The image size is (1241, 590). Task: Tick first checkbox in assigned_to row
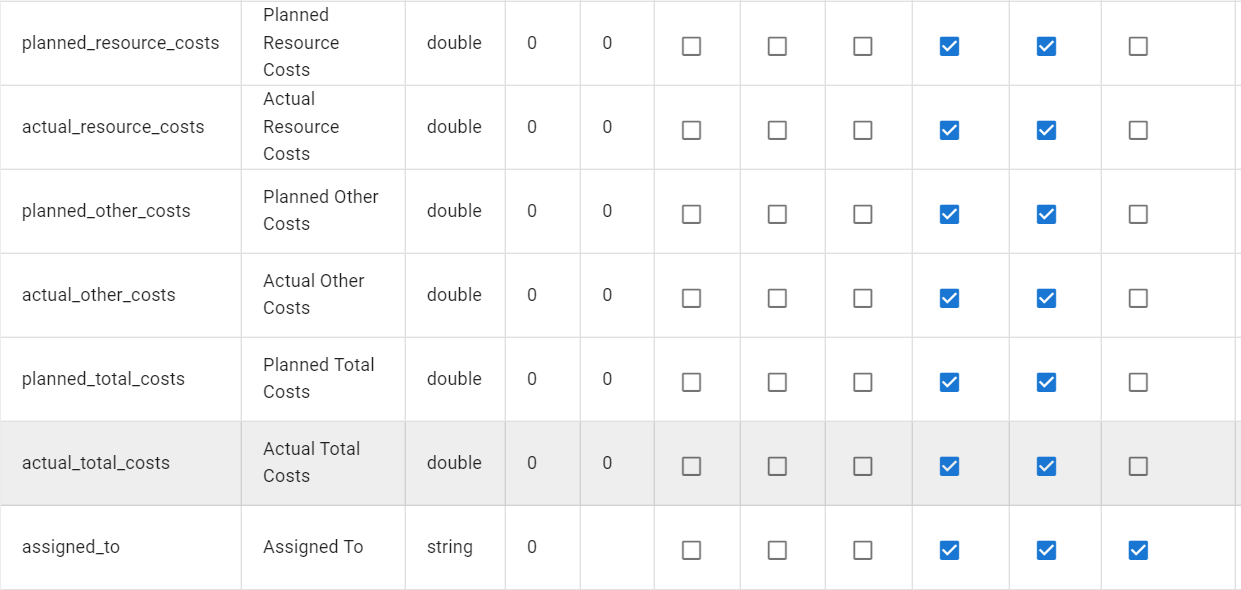691,550
